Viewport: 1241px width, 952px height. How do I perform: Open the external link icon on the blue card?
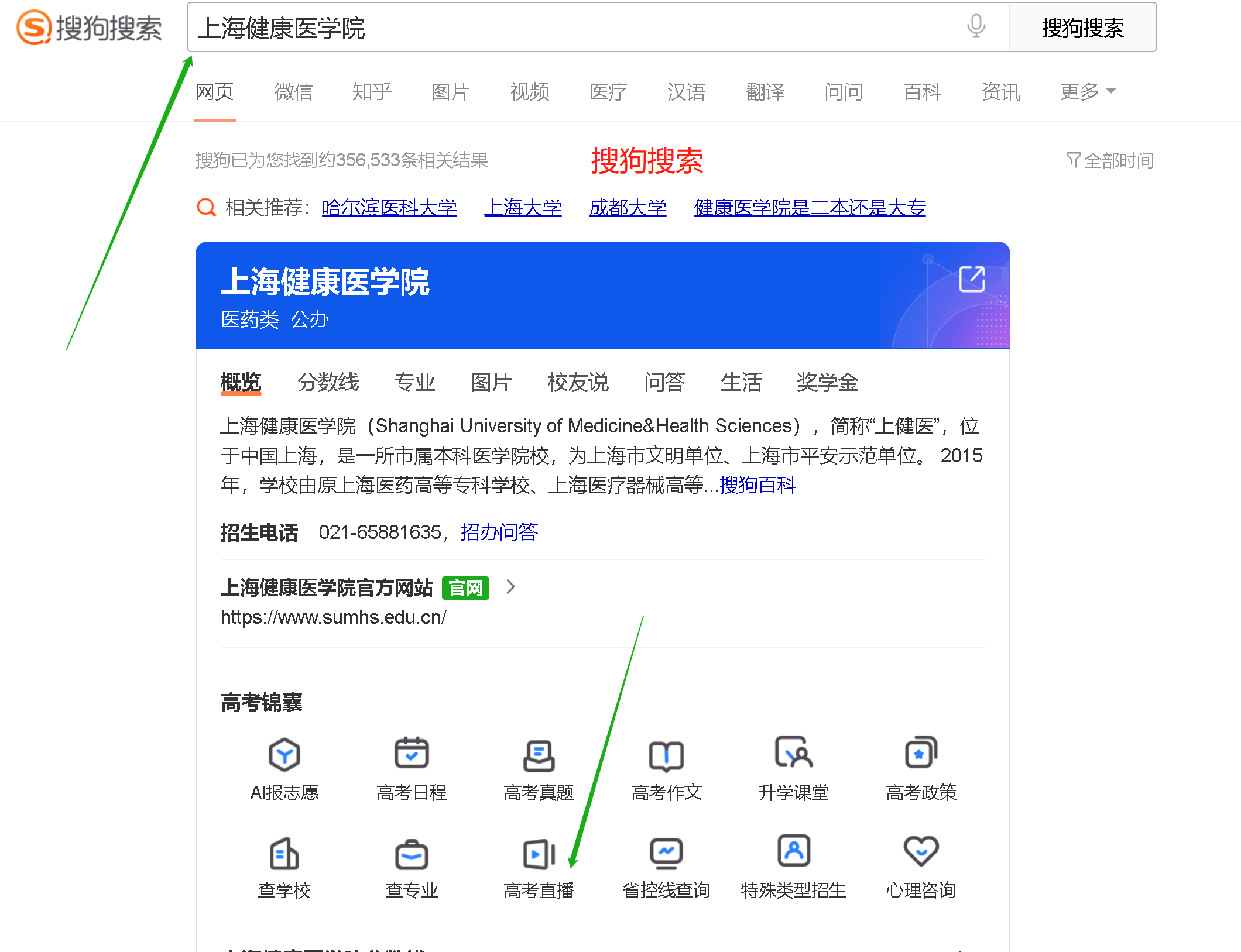click(972, 279)
